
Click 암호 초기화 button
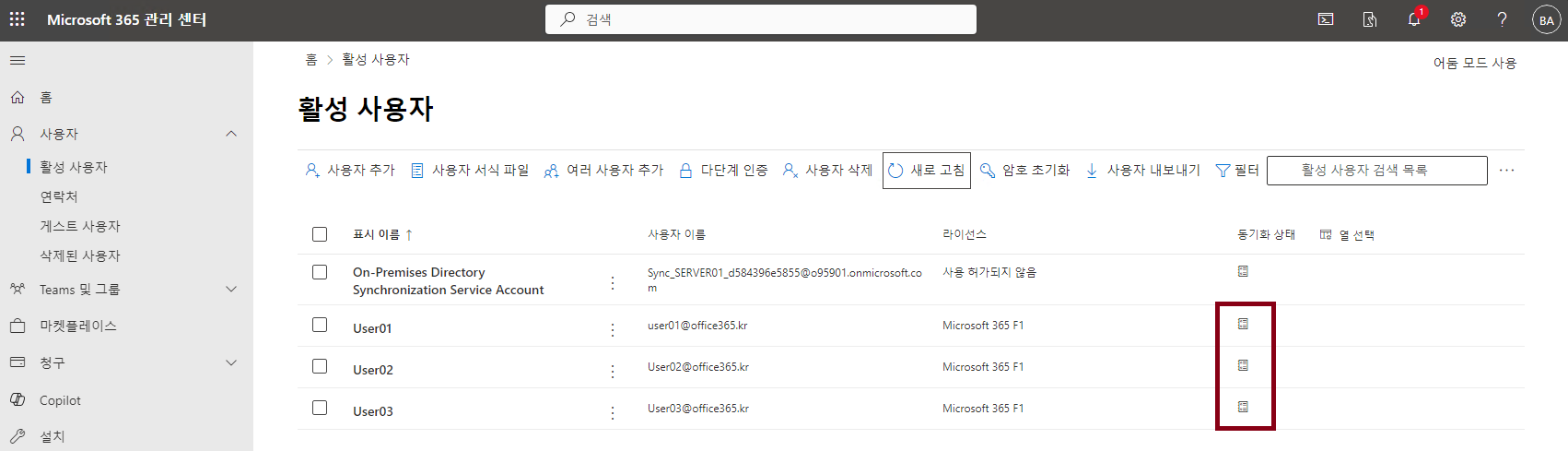[1024, 171]
